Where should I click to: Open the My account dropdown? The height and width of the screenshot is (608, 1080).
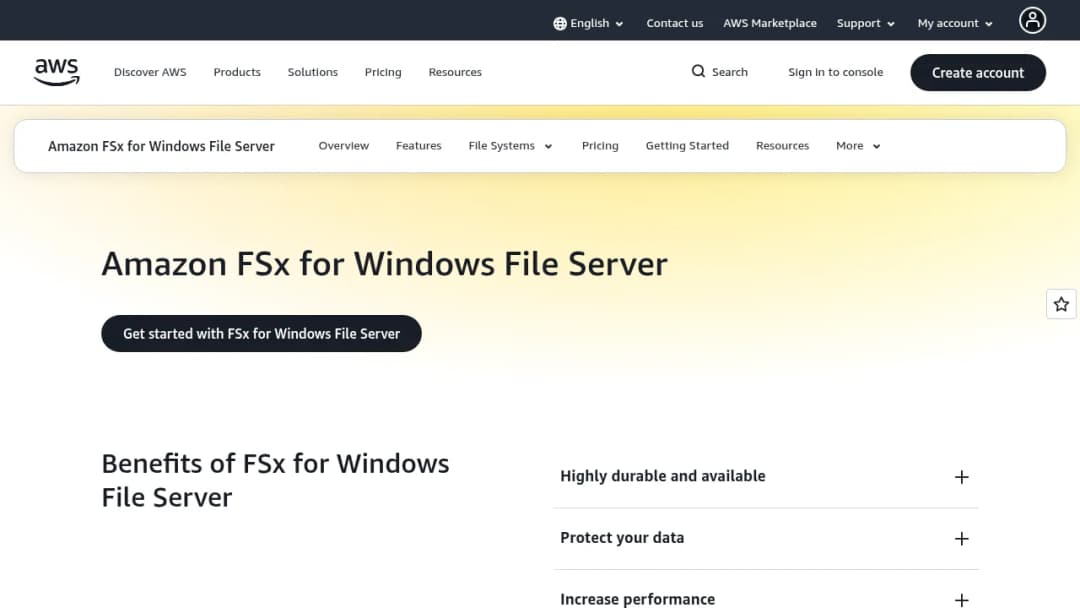coord(955,23)
